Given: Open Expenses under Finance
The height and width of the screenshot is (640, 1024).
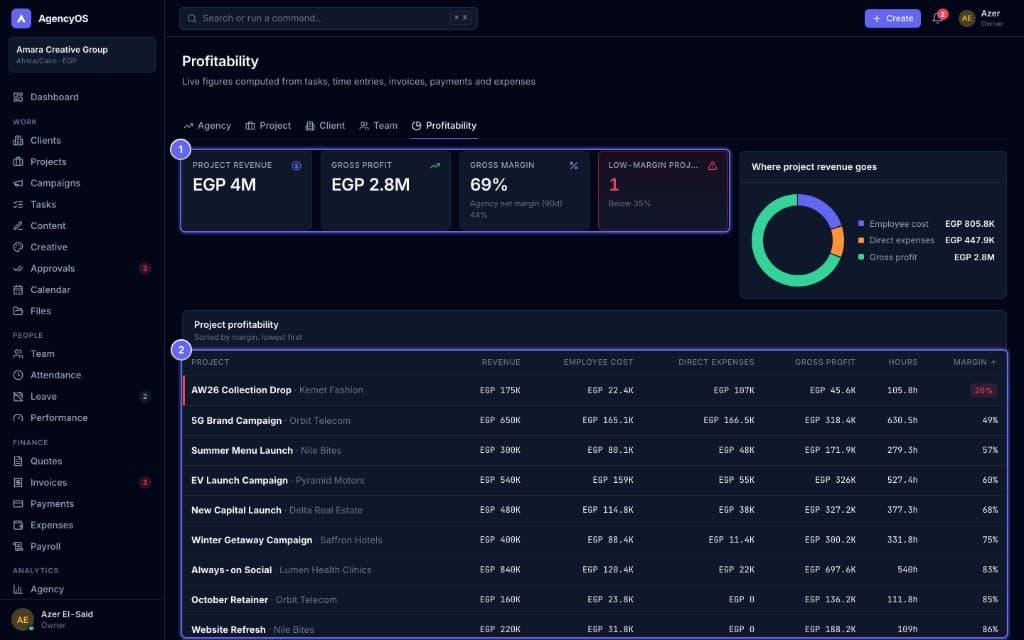Looking at the screenshot, I should [x=82, y=524].
